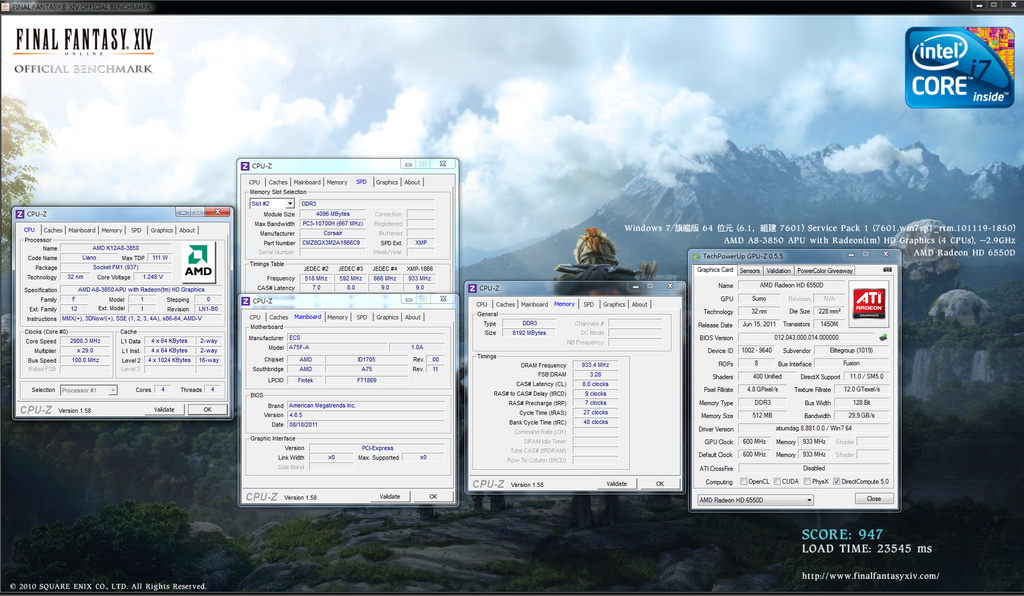
Task: Open the Memory tab in the CPU-Z Mainboard window
Action: pos(338,317)
